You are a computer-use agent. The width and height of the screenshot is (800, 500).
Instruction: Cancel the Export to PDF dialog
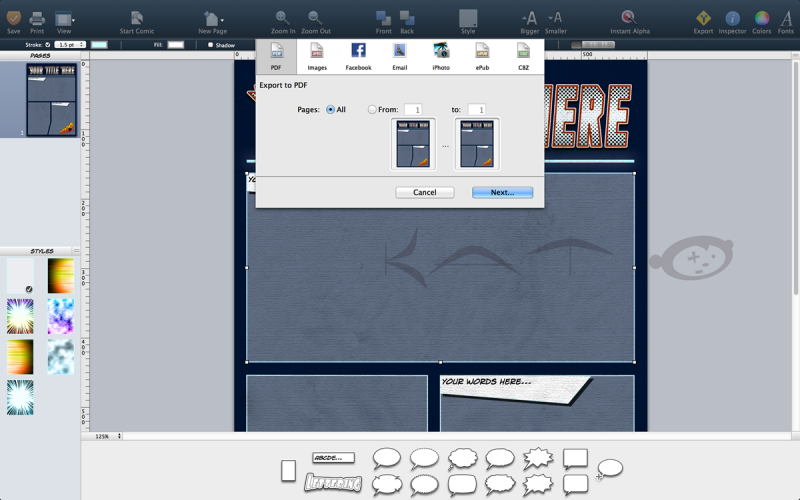click(x=424, y=192)
